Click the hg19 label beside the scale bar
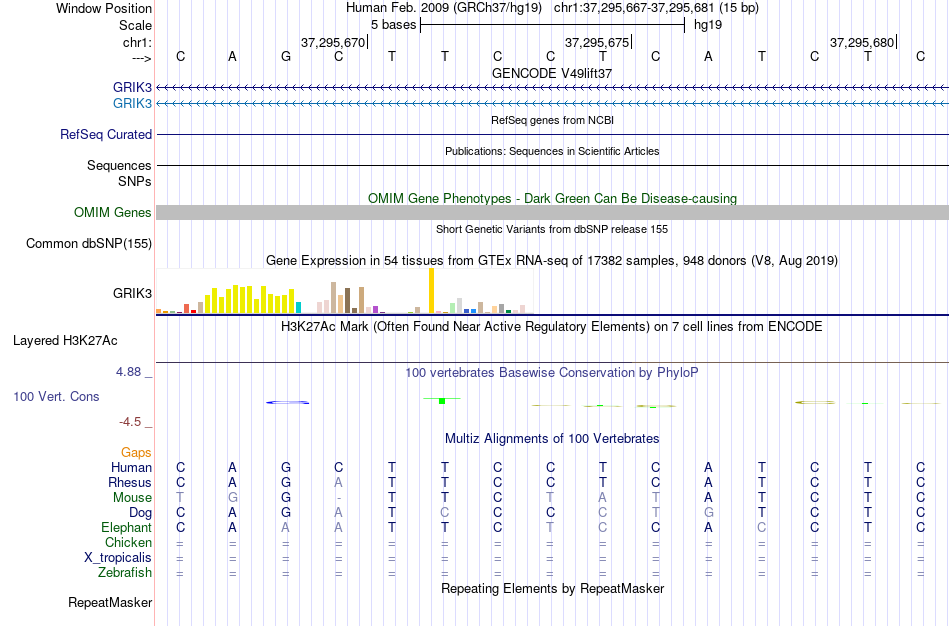 [x=708, y=25]
